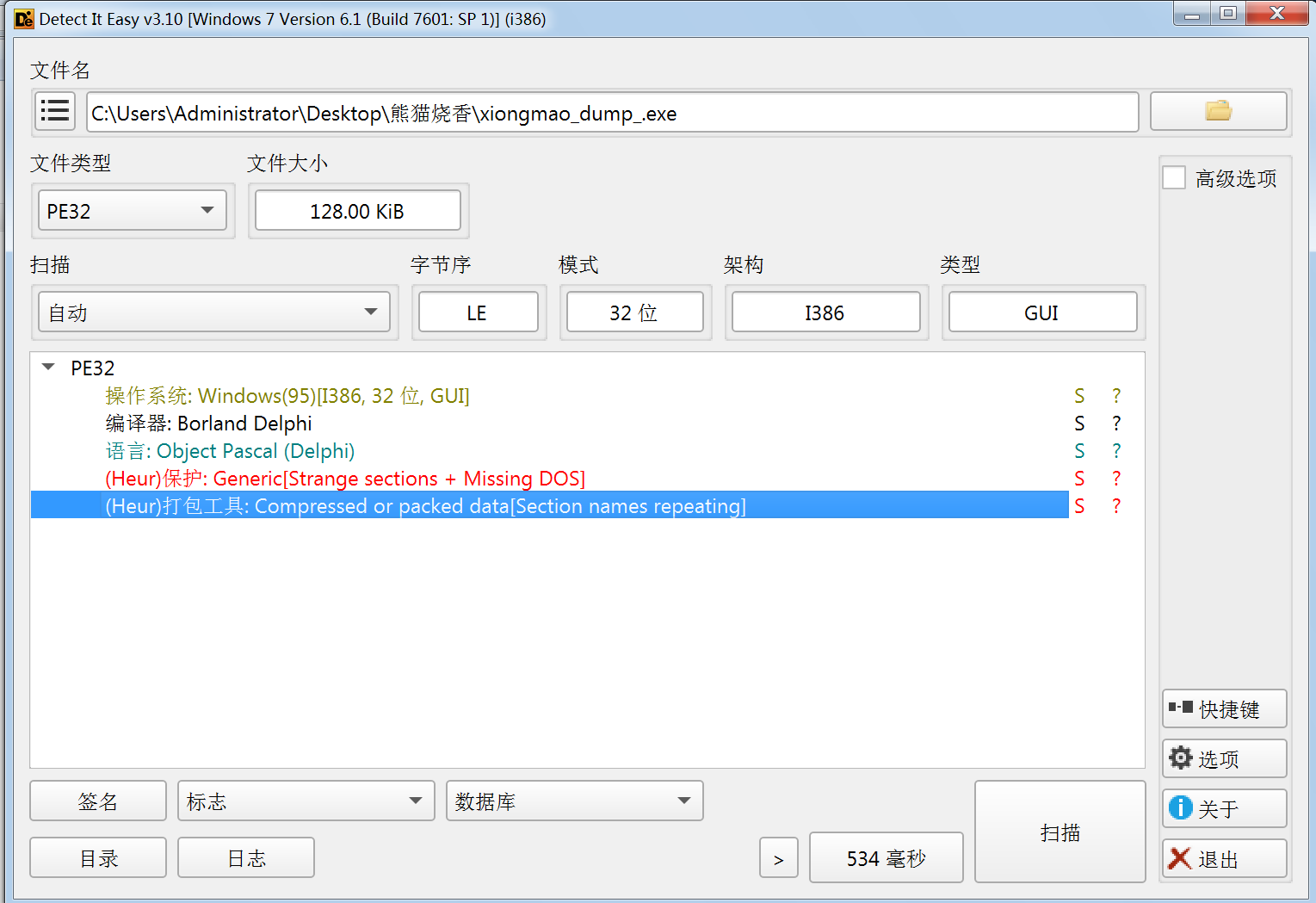Click the 签名 signatures button
This screenshot has width=1316, height=903.
coord(97,801)
